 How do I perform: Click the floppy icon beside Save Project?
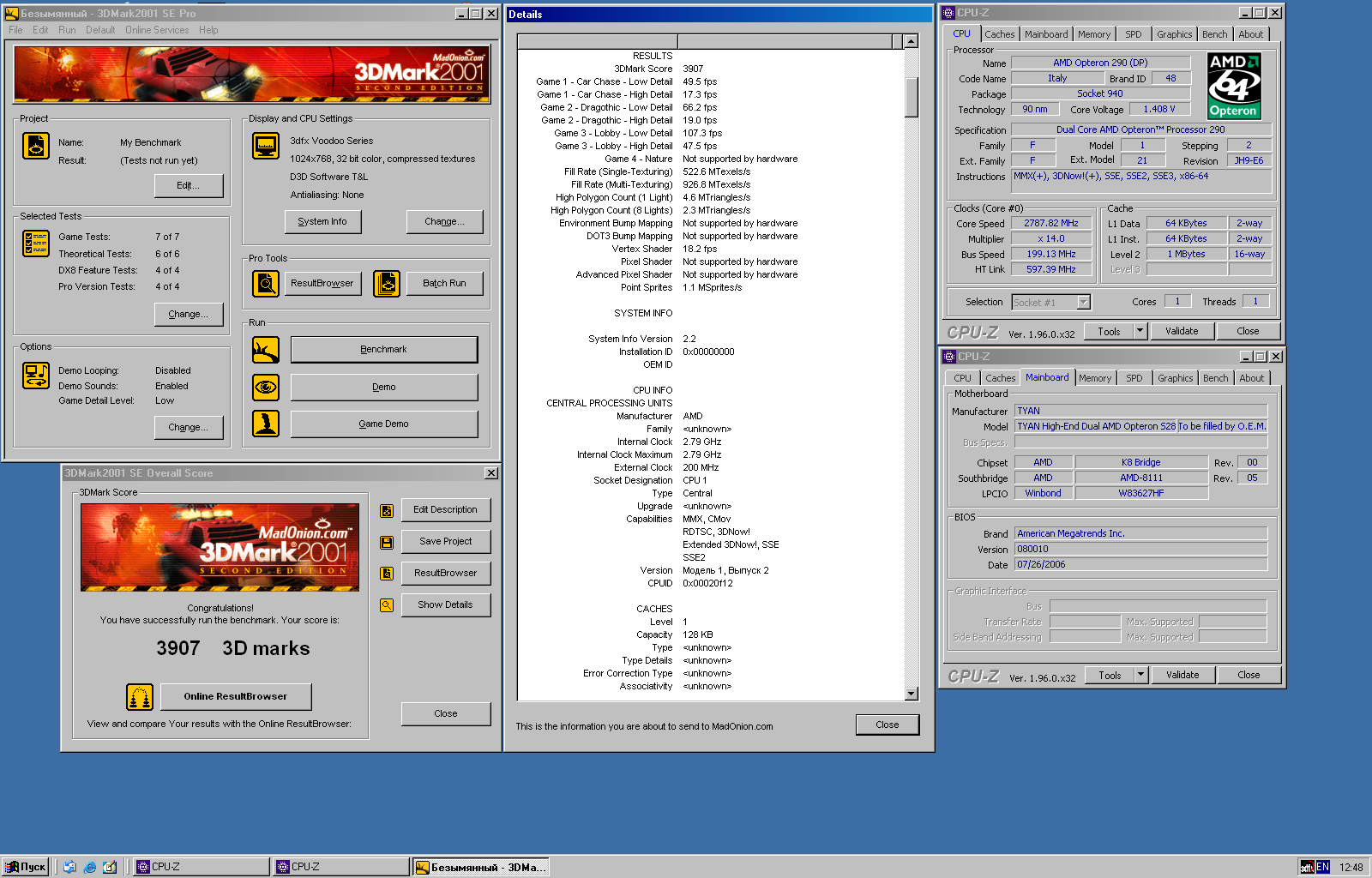[387, 543]
